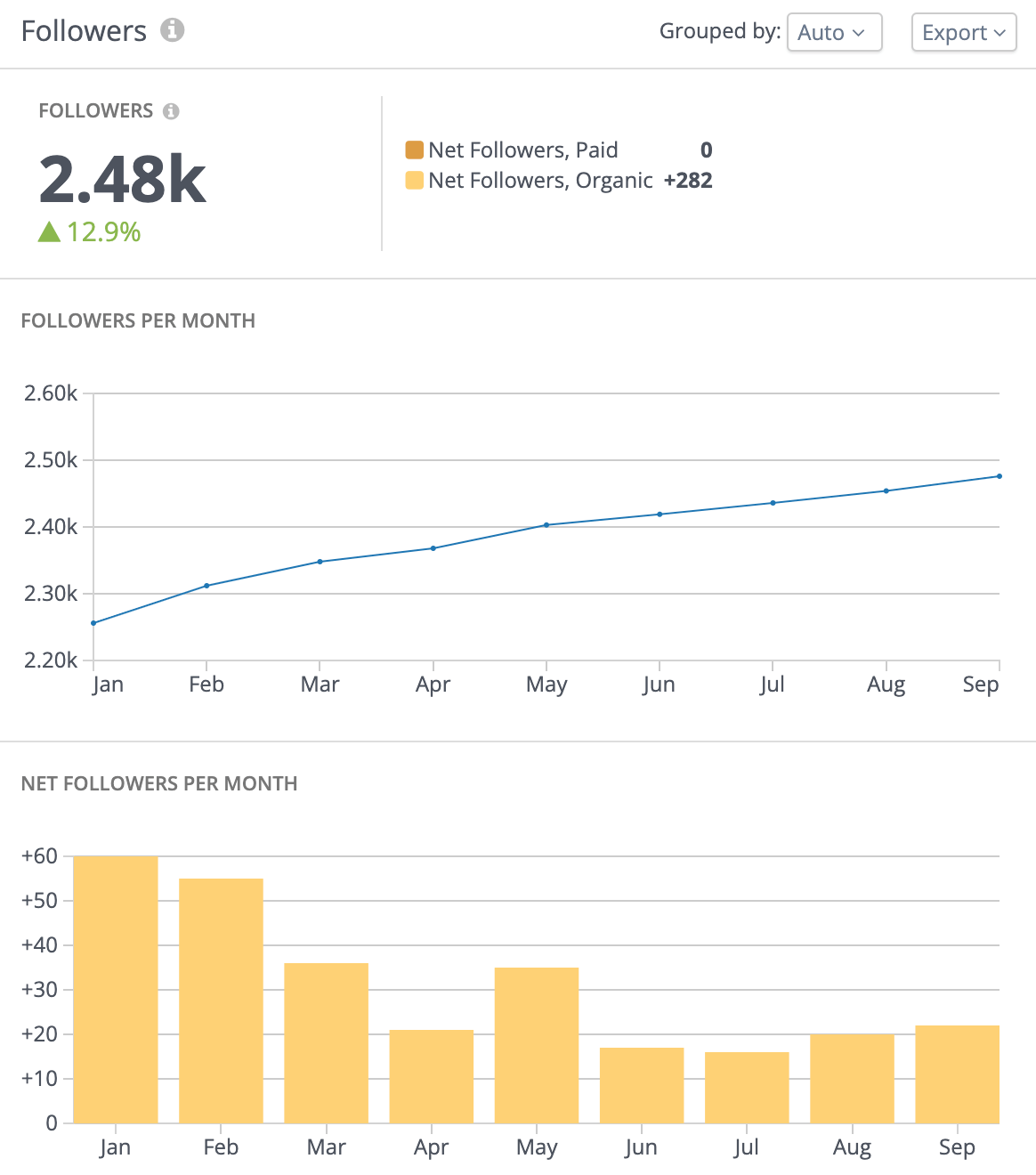This screenshot has width=1036, height=1175.
Task: Open the Export dropdown menu
Action: click(x=964, y=32)
